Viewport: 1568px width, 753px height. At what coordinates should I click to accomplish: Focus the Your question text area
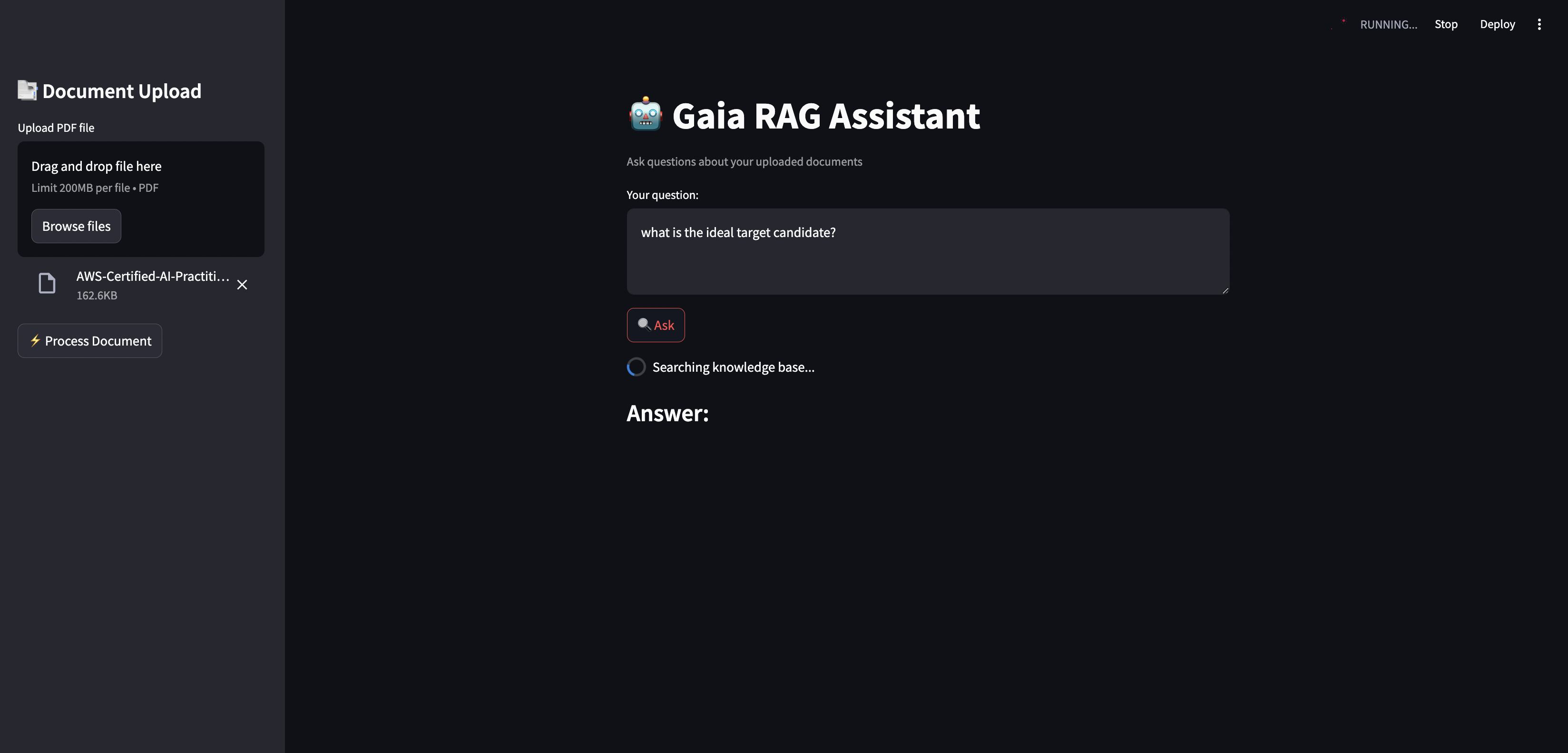click(928, 252)
